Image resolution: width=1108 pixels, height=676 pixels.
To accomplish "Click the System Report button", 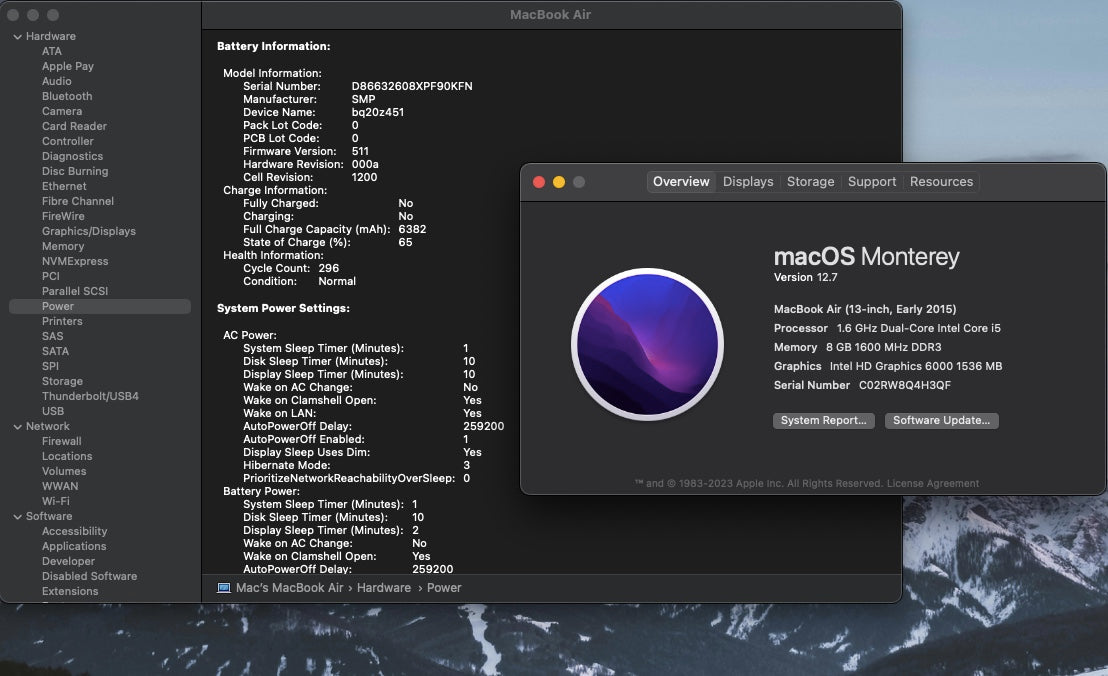I will [823, 421].
